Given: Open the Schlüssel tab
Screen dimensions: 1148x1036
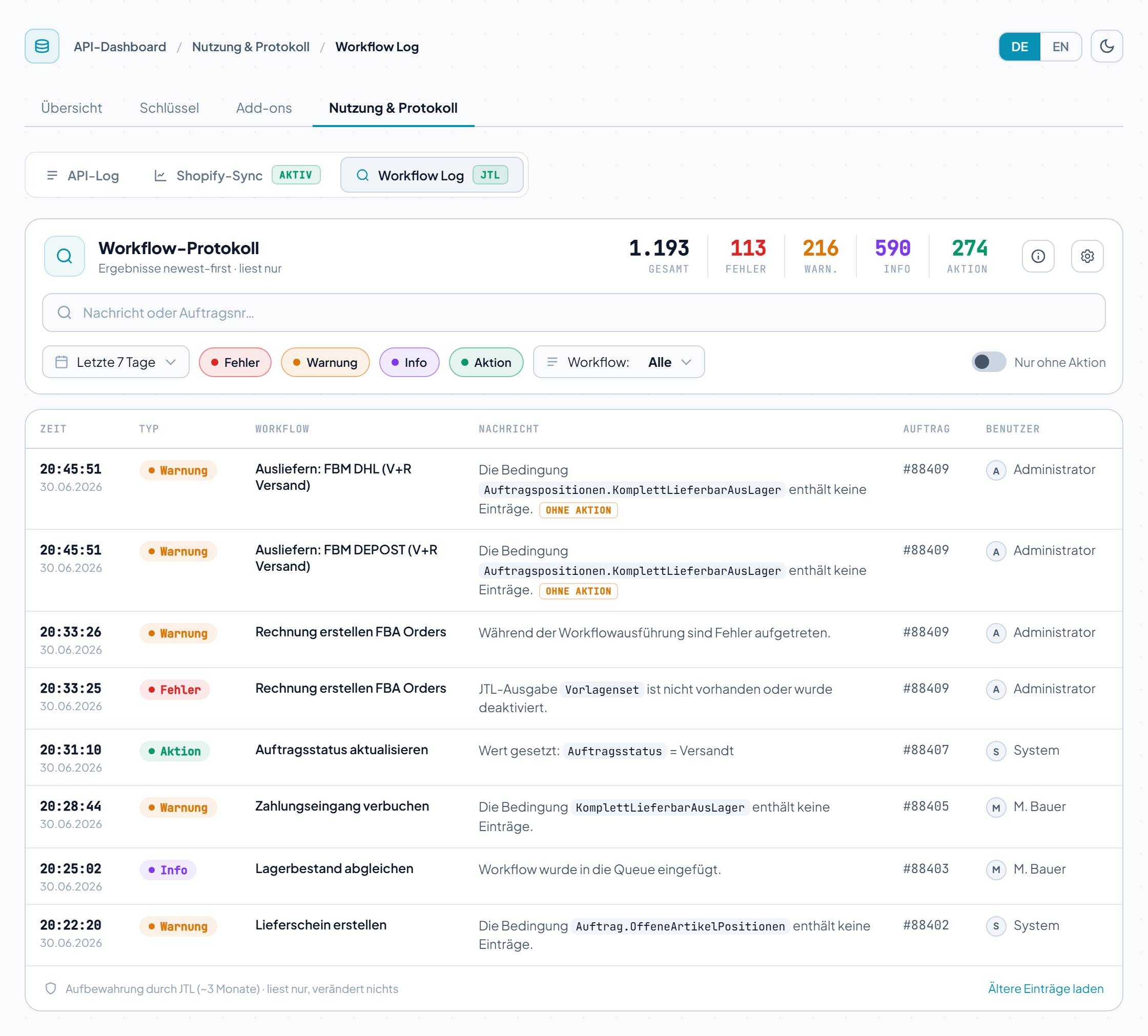Looking at the screenshot, I should click(x=169, y=108).
